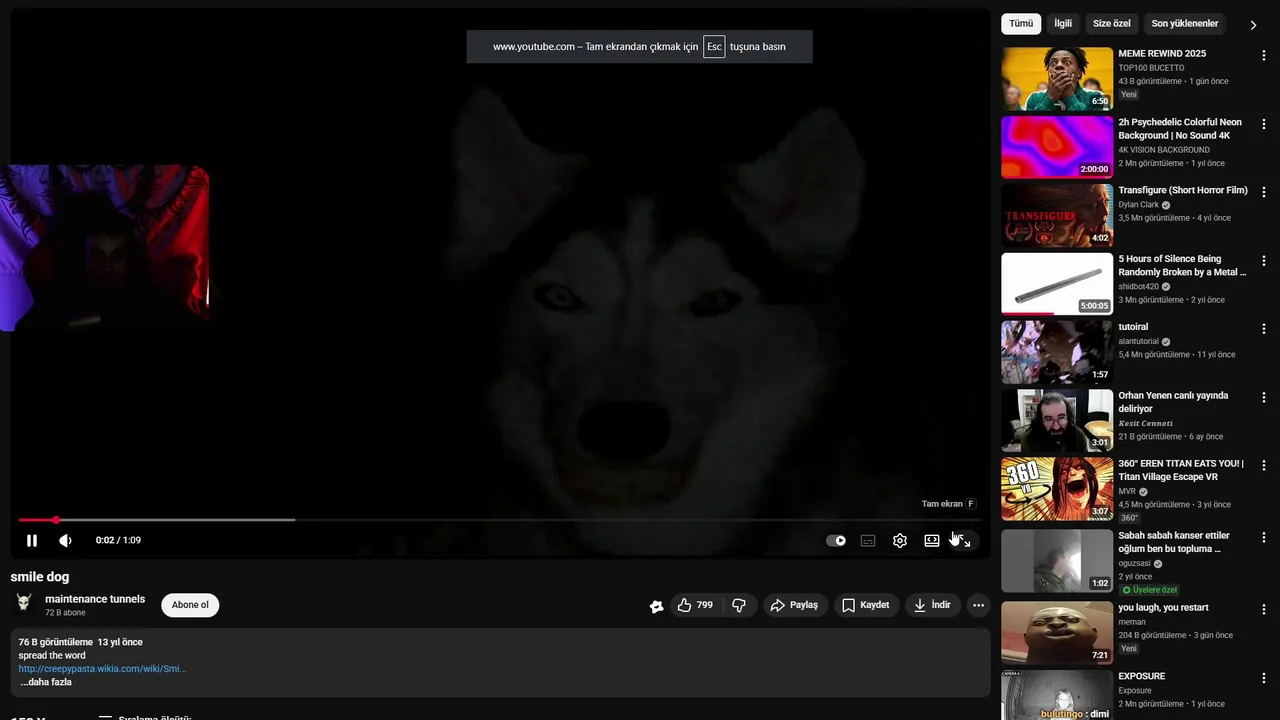
Task: Open the you laugh, you restart thumbnail
Action: click(1057, 633)
